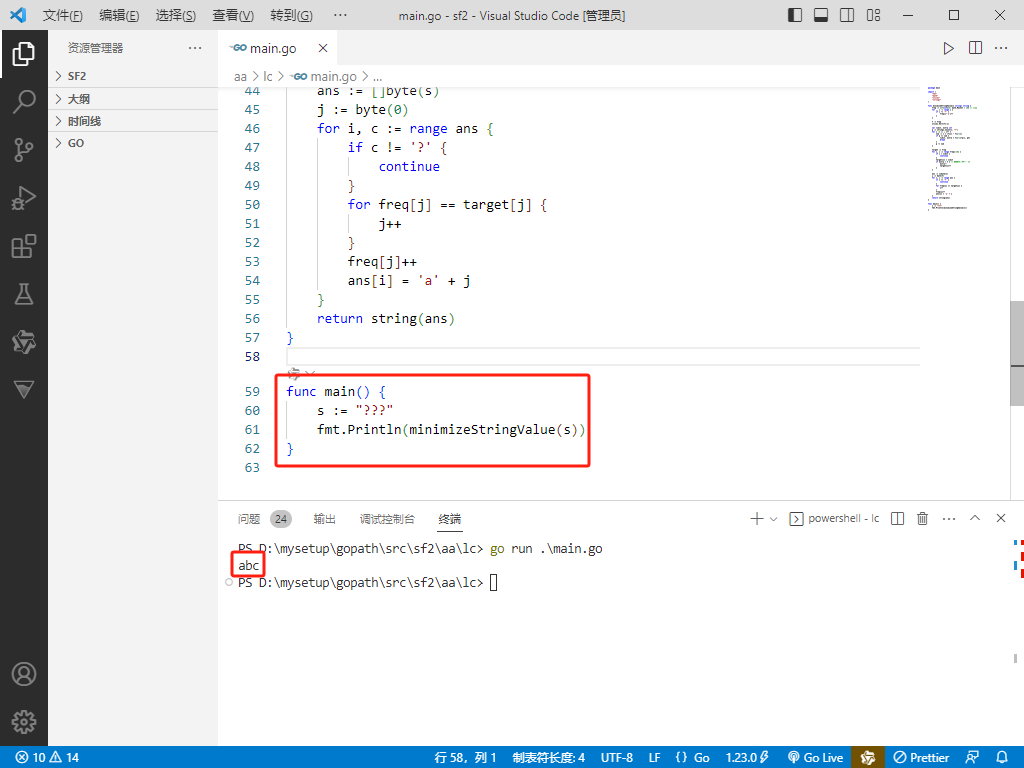Switch to the 输出 output tab
1024x768 pixels.
pyautogui.click(x=325, y=519)
